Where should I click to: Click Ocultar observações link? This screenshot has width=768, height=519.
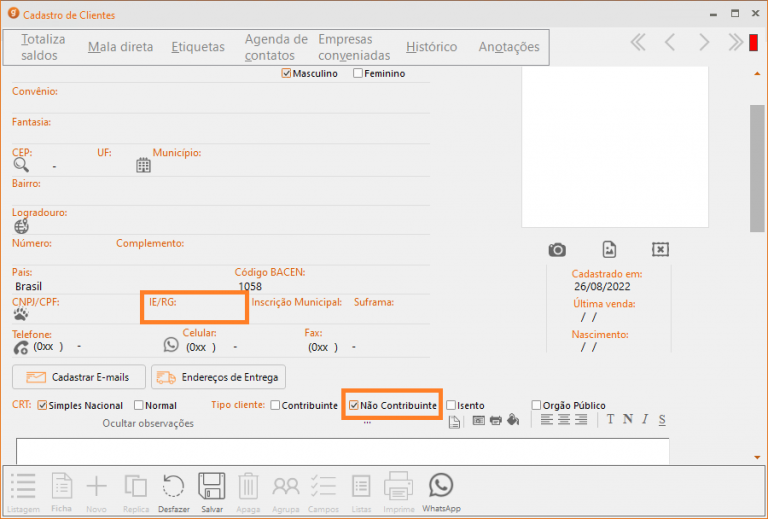148,423
